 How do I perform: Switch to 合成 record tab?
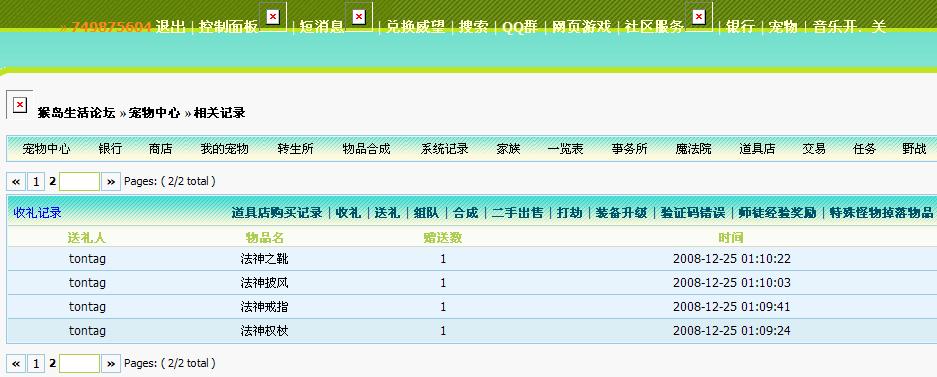466,213
